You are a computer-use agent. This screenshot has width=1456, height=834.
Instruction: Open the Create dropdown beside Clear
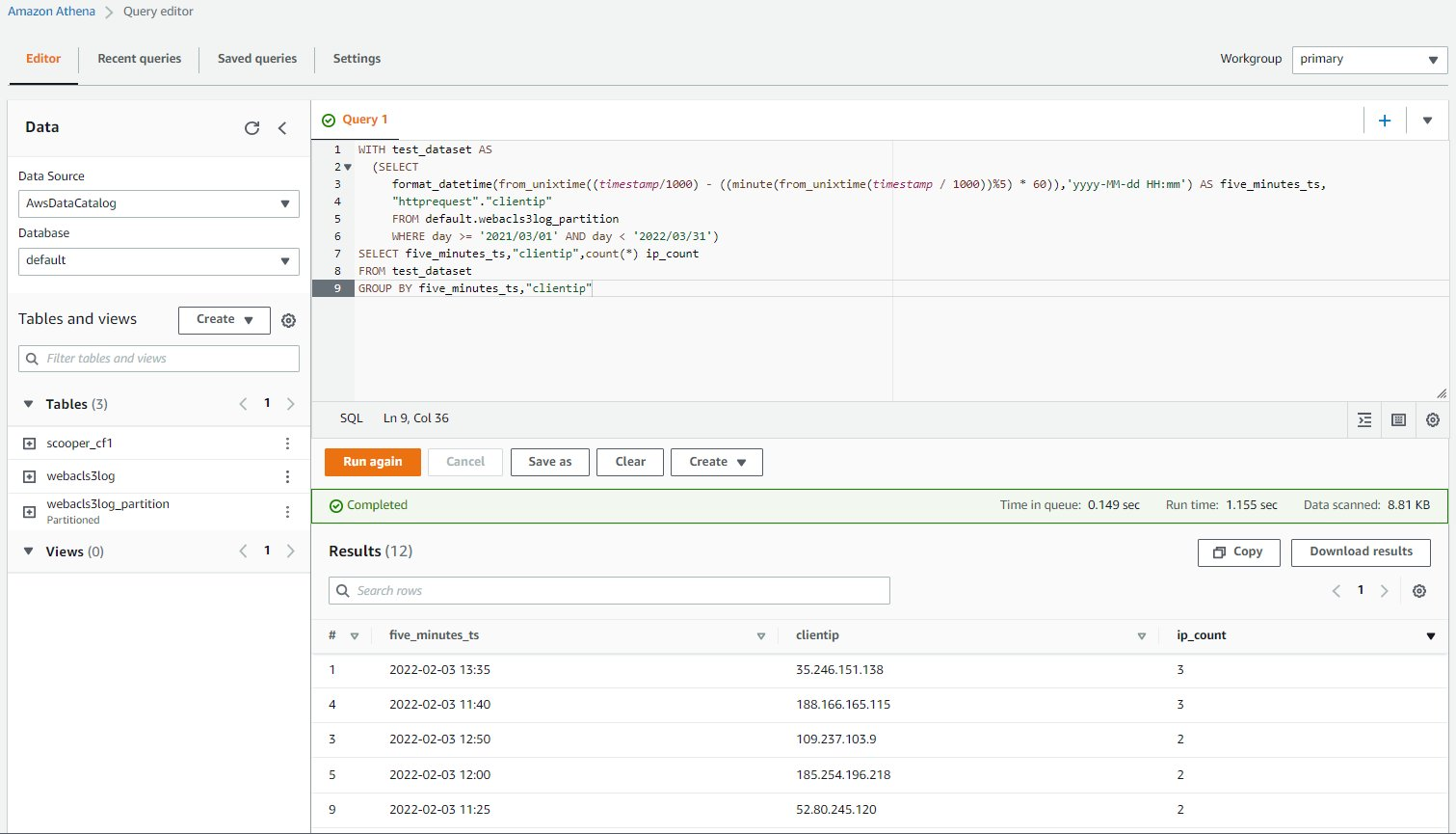(x=716, y=462)
